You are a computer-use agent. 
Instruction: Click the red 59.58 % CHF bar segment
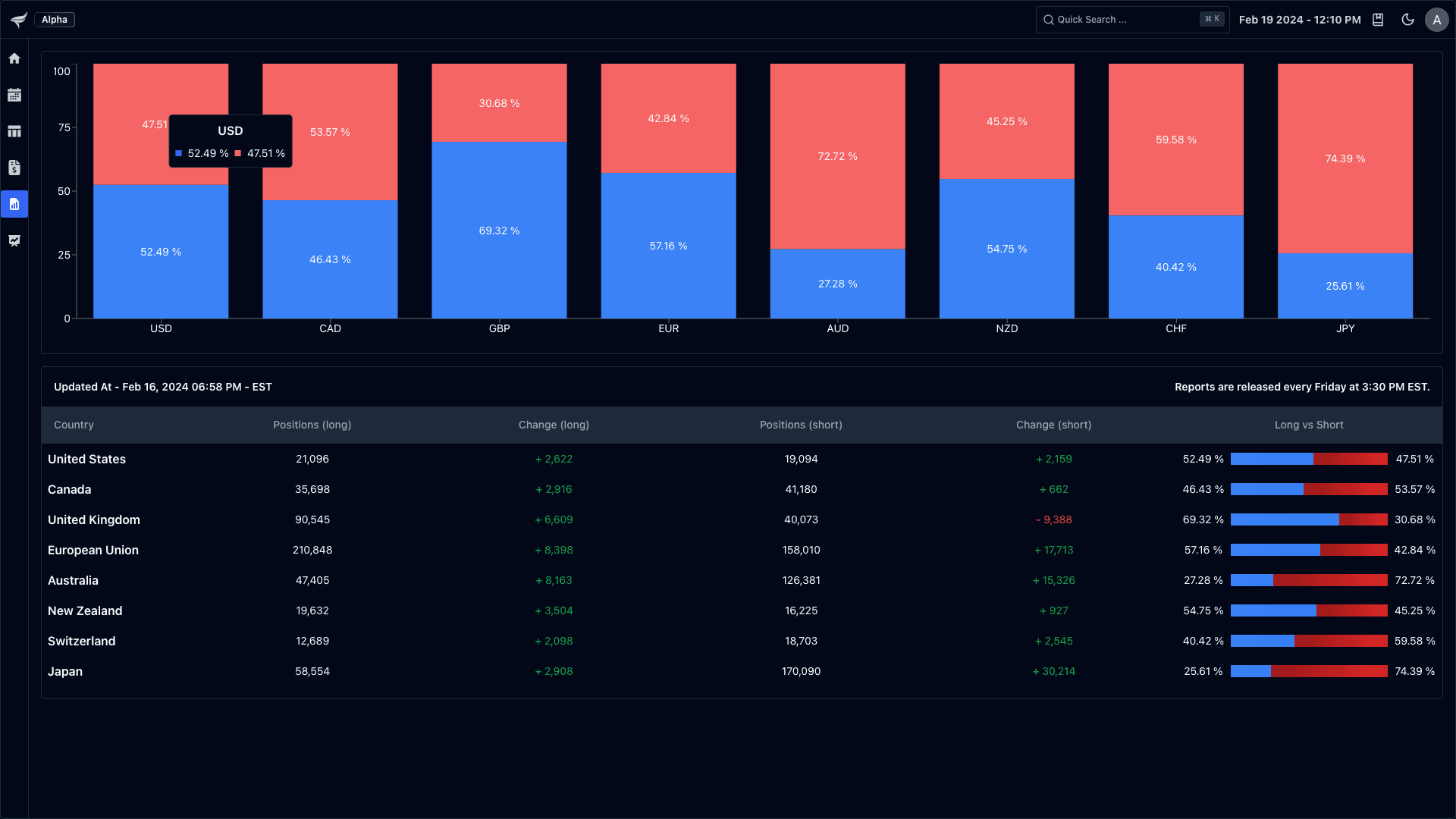1175,140
